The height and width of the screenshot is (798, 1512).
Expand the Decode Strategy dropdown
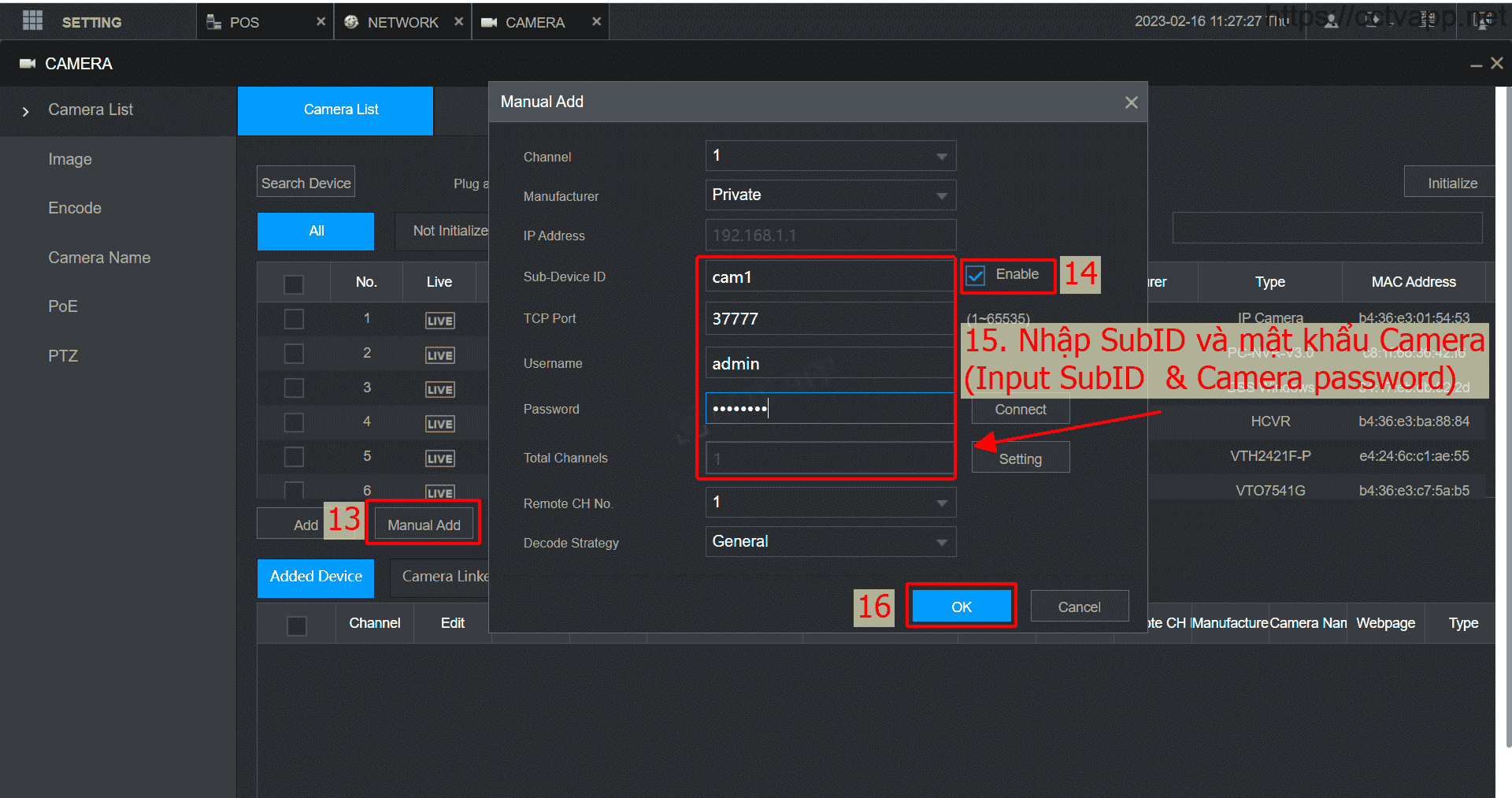pos(830,542)
